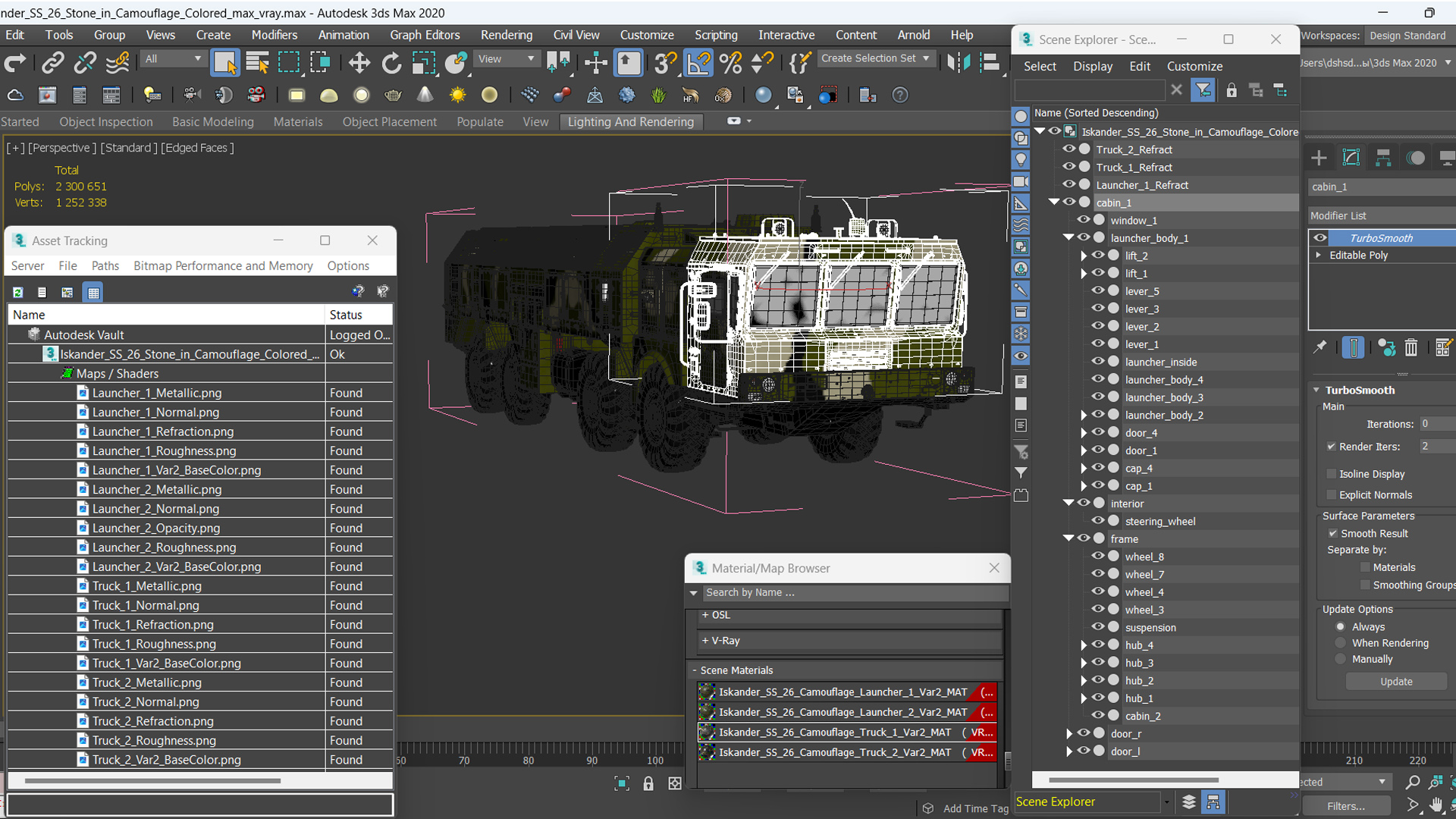Collapse the launcher_body_1 tree node
1456x819 pixels.
1068,237
